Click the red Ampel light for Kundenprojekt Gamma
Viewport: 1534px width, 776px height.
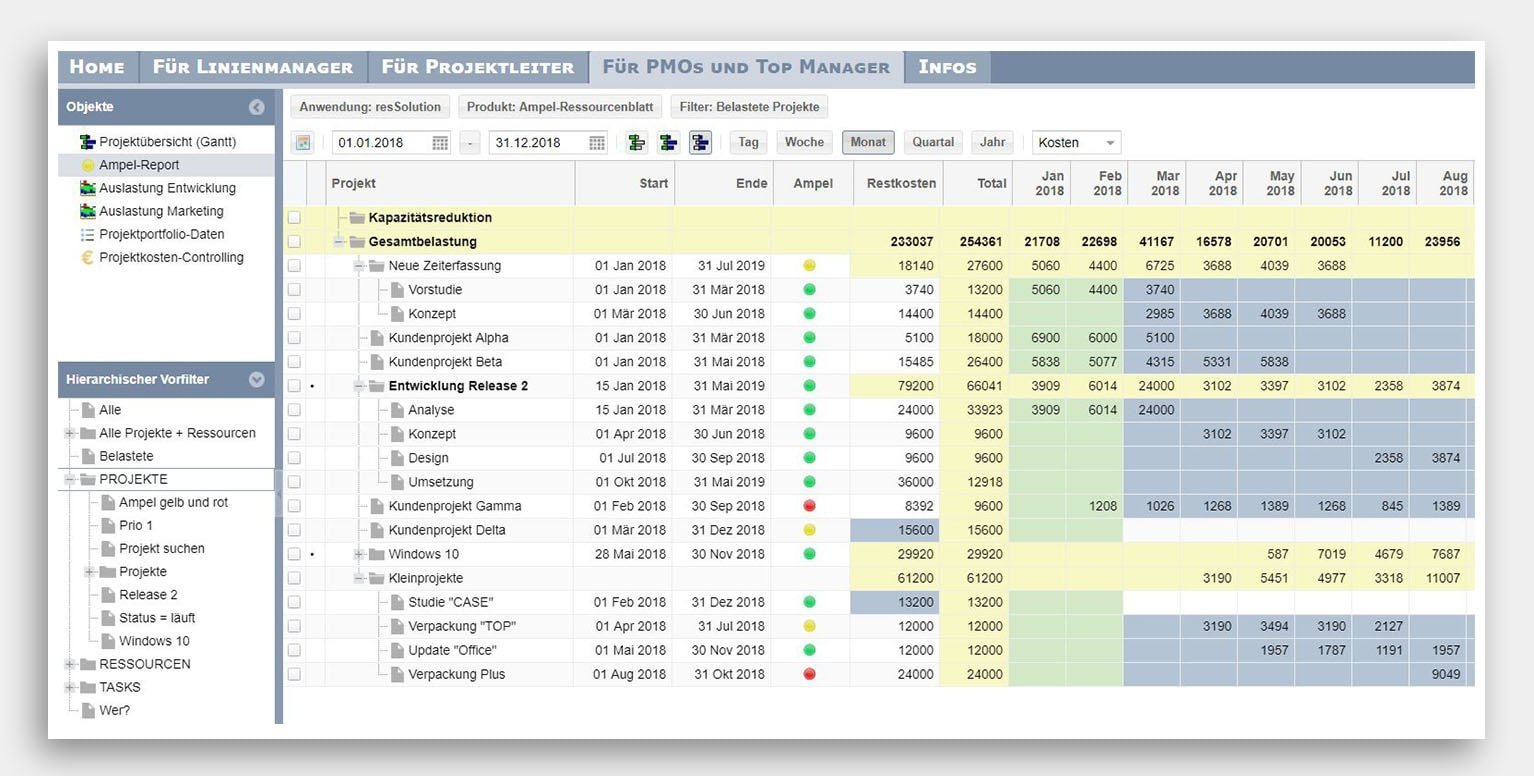point(810,506)
